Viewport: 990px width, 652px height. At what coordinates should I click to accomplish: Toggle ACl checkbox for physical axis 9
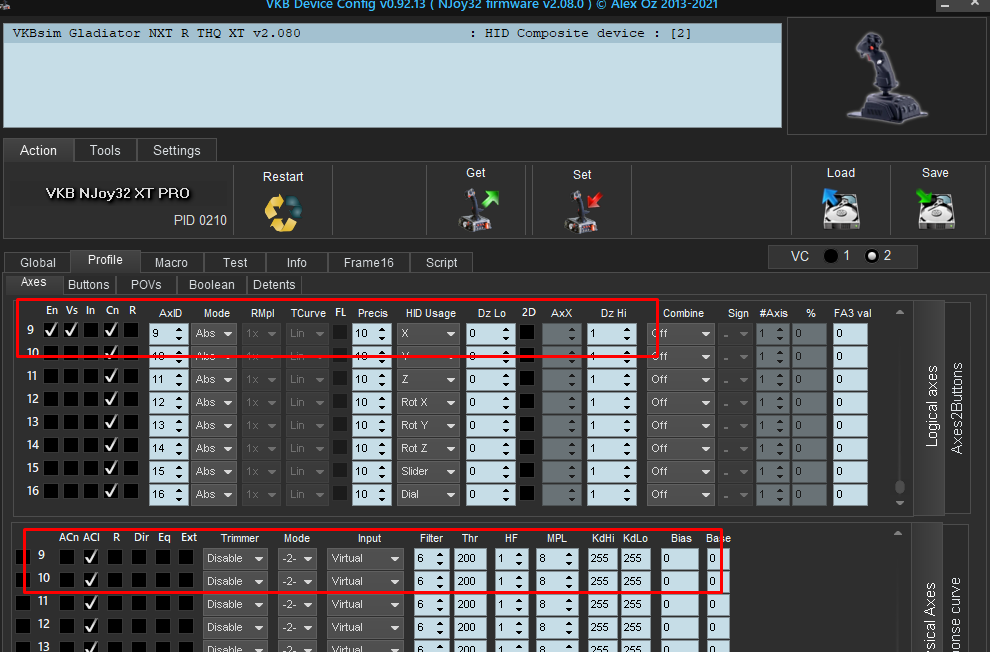click(x=91, y=557)
